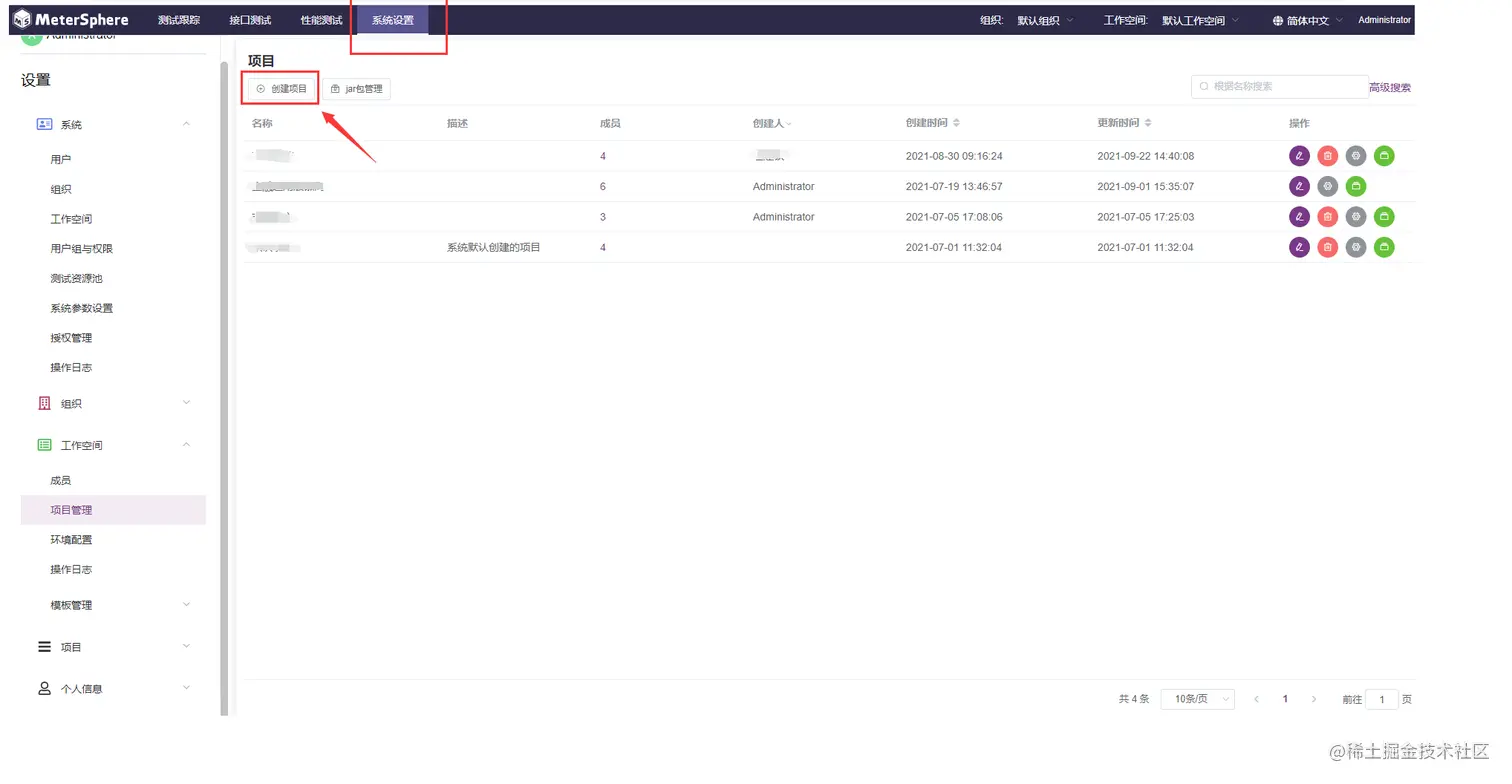Open the 性能测试 top menu

point(321,20)
